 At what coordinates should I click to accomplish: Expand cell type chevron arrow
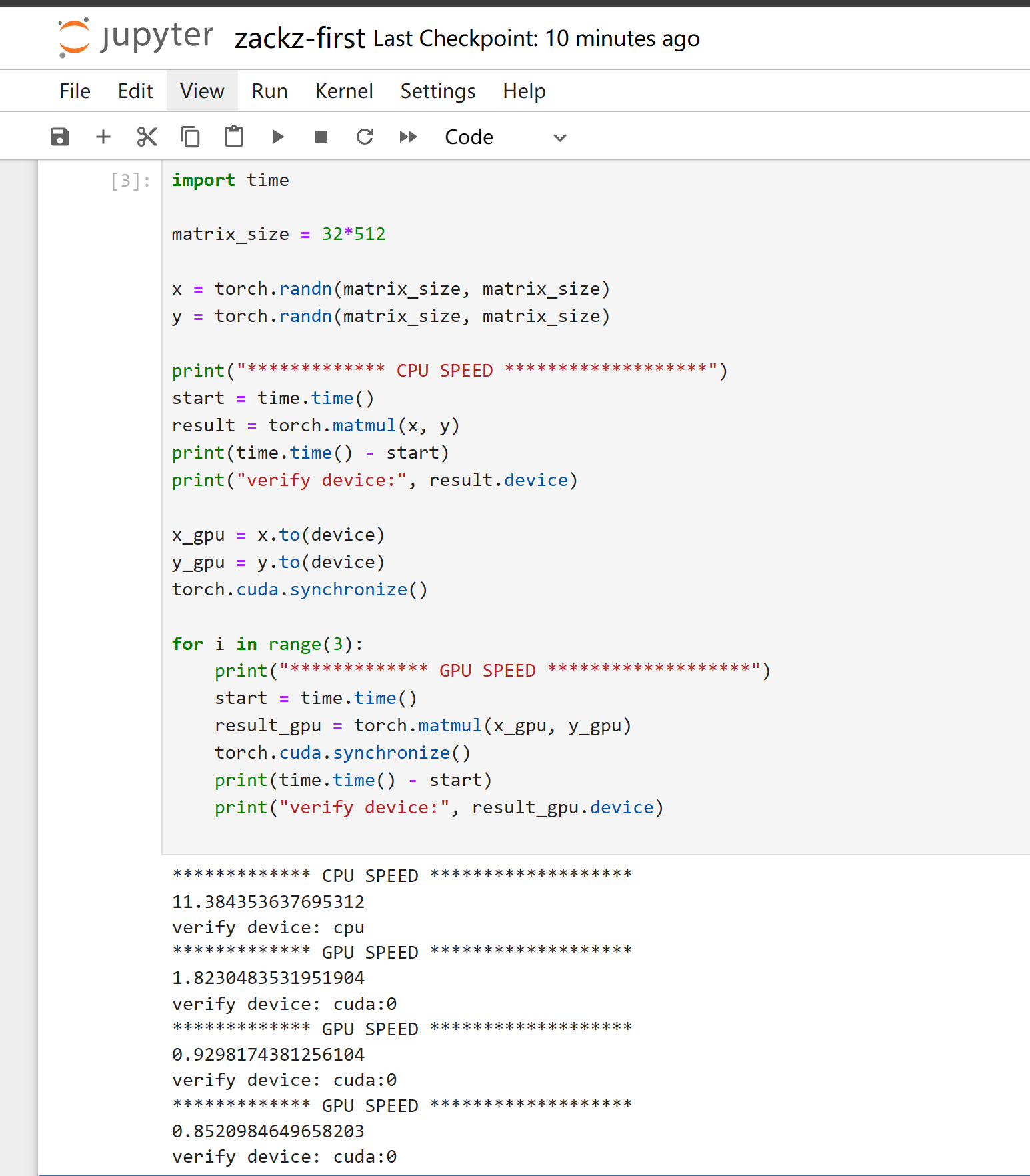[x=560, y=137]
